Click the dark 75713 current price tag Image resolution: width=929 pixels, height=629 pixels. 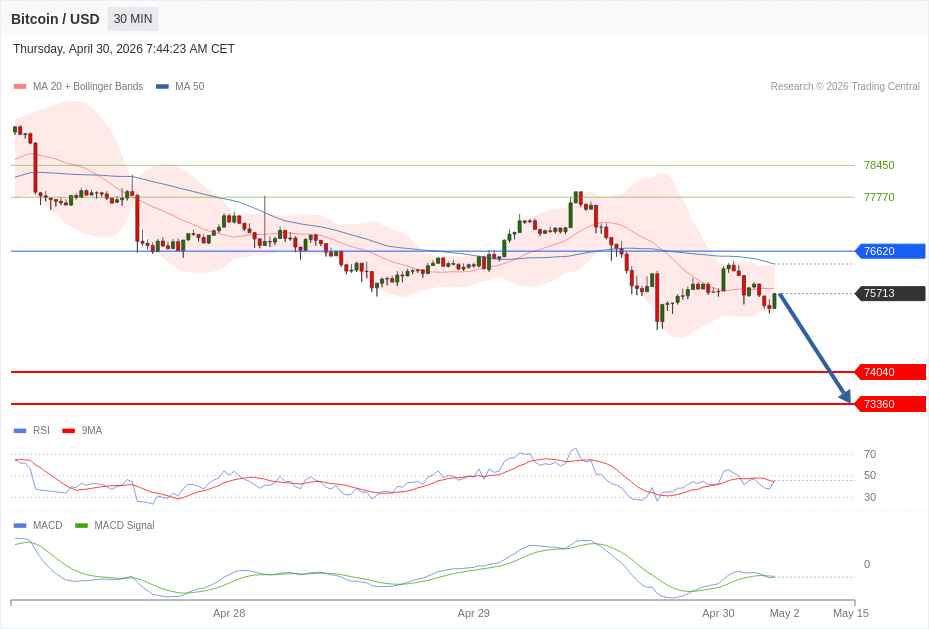[889, 293]
